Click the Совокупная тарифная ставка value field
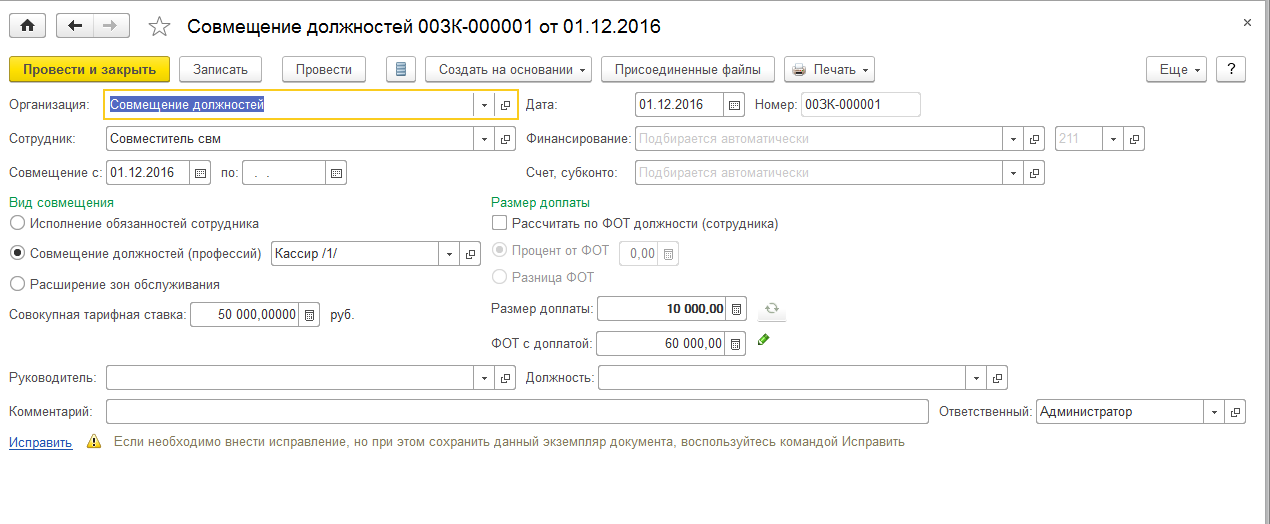1270x524 pixels. 245,315
